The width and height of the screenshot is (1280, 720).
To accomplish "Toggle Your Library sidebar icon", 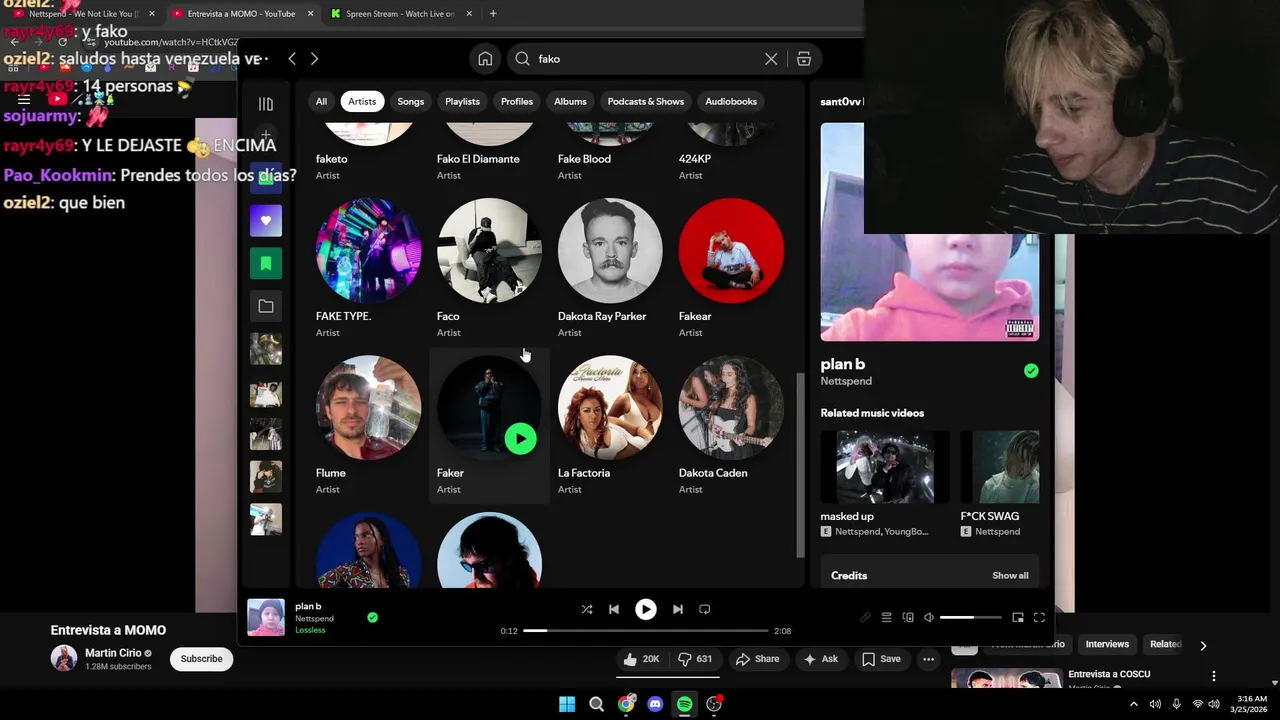I will (266, 104).
